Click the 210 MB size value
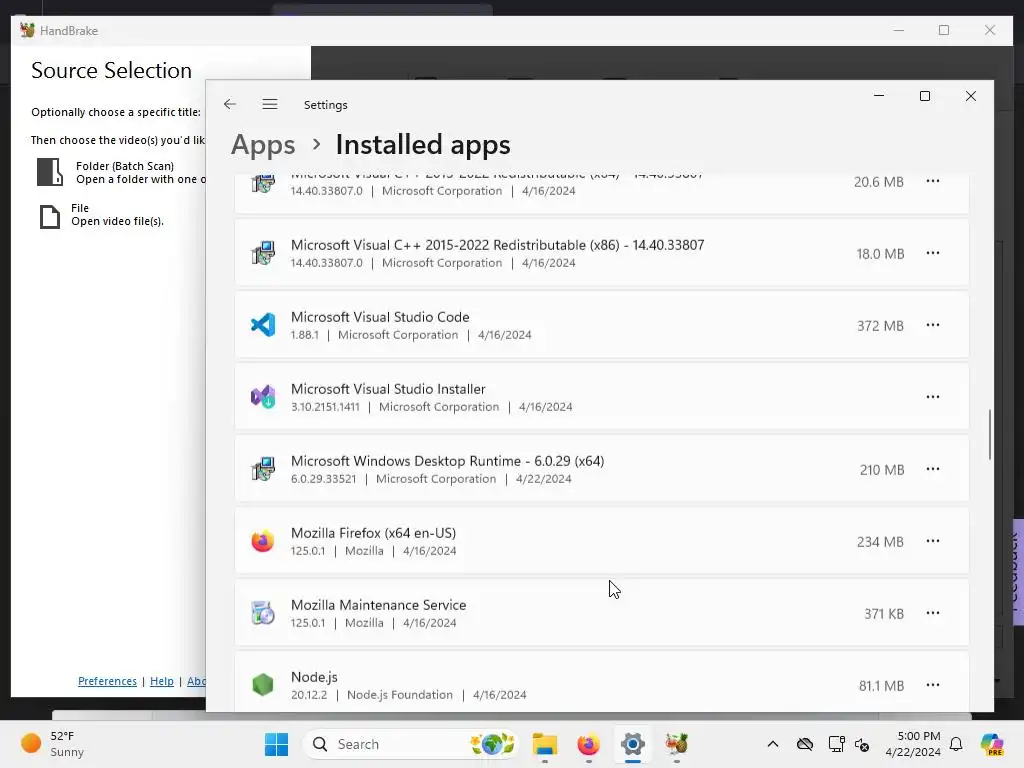1024x768 pixels. click(x=882, y=470)
